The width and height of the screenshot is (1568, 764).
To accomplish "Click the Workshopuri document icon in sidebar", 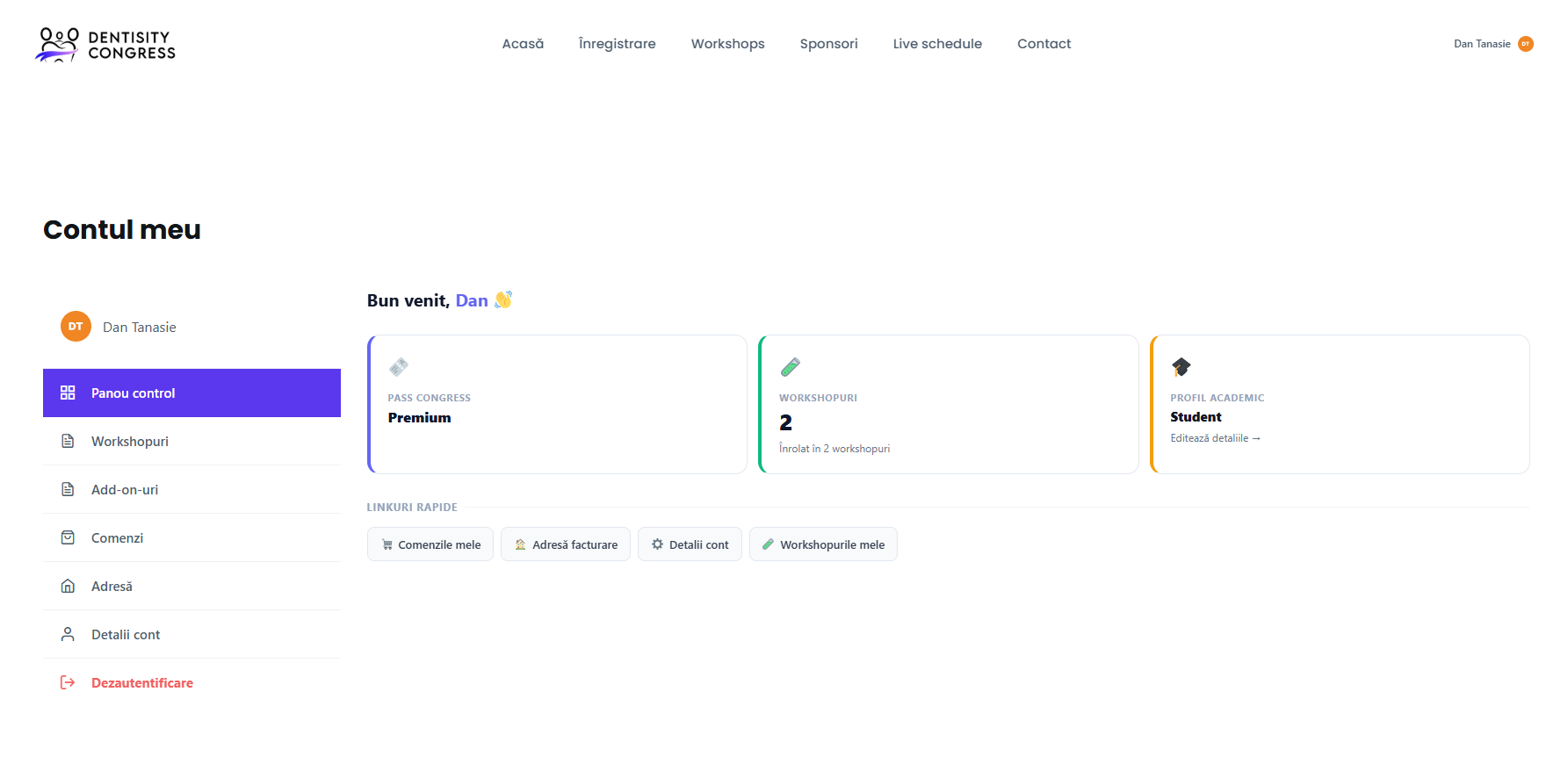I will pyautogui.click(x=68, y=441).
